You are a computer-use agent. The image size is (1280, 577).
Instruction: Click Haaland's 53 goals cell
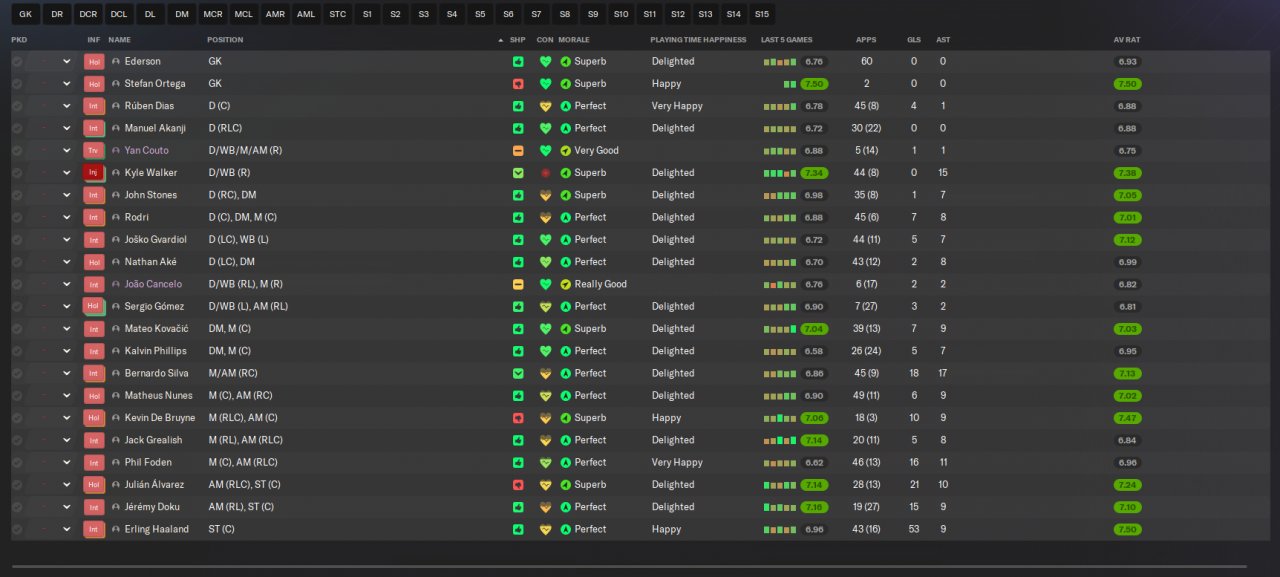(914, 529)
